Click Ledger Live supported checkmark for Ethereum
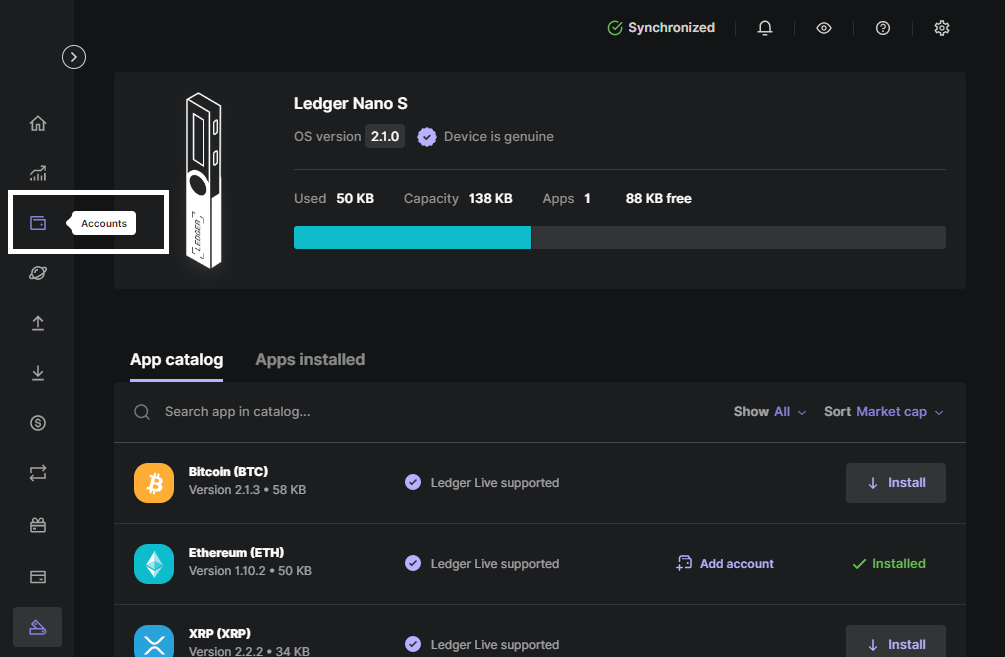1005x657 pixels. [413, 563]
